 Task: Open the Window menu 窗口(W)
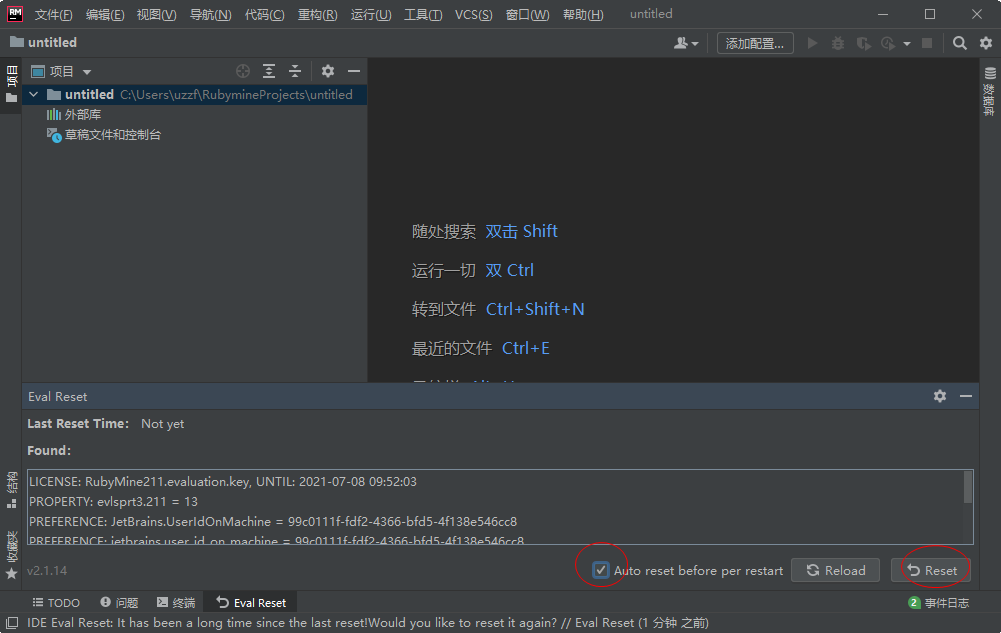click(x=527, y=14)
